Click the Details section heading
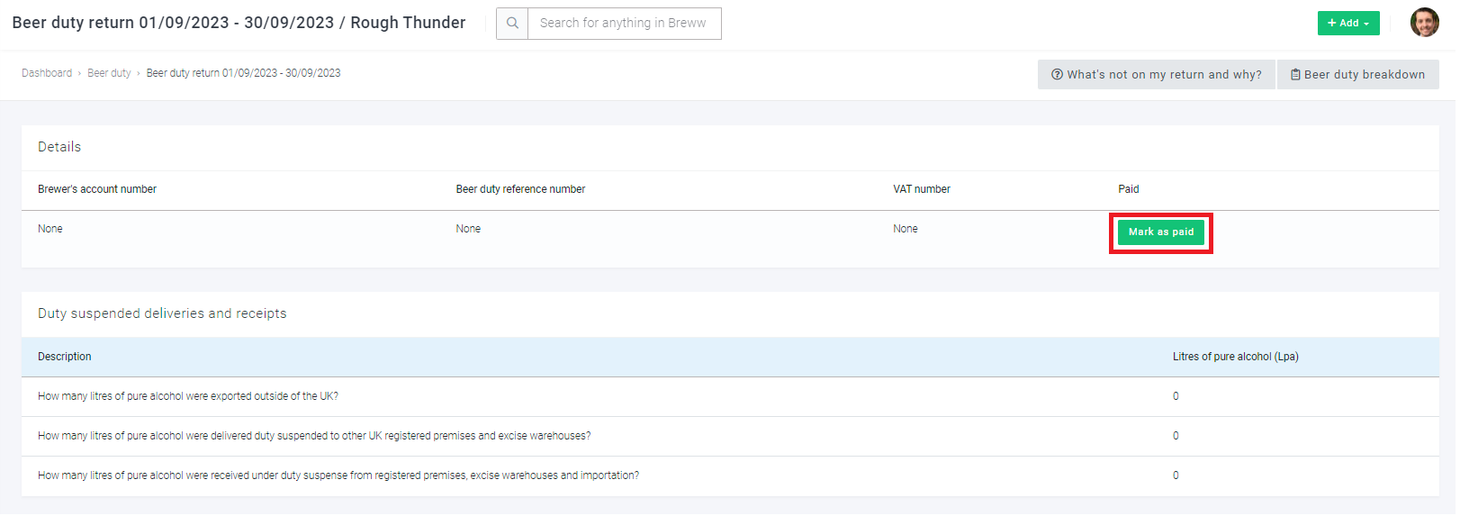This screenshot has width=1460, height=518. 59,147
